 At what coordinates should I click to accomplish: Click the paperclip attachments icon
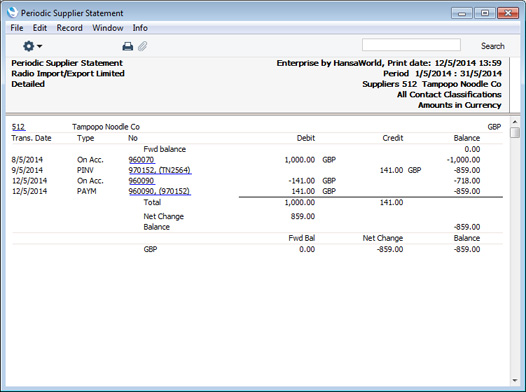pyautogui.click(x=143, y=46)
